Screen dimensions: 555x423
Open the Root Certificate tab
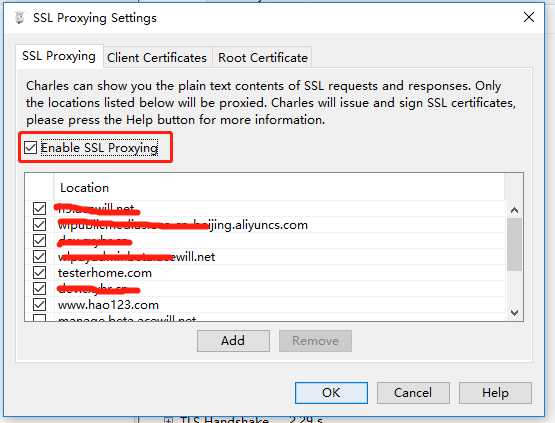pos(263,57)
